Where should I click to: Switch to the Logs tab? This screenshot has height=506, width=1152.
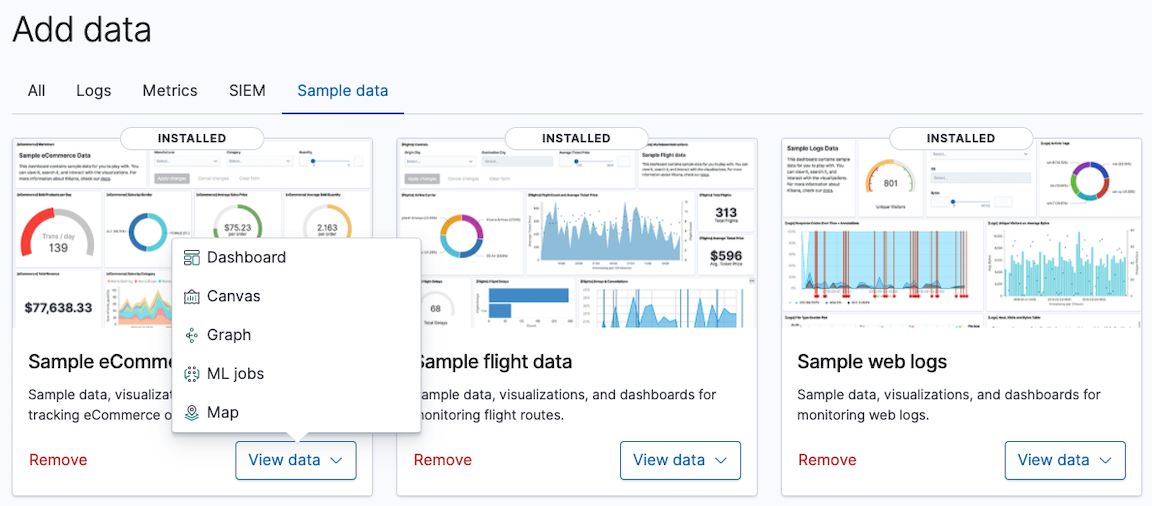[x=94, y=90]
